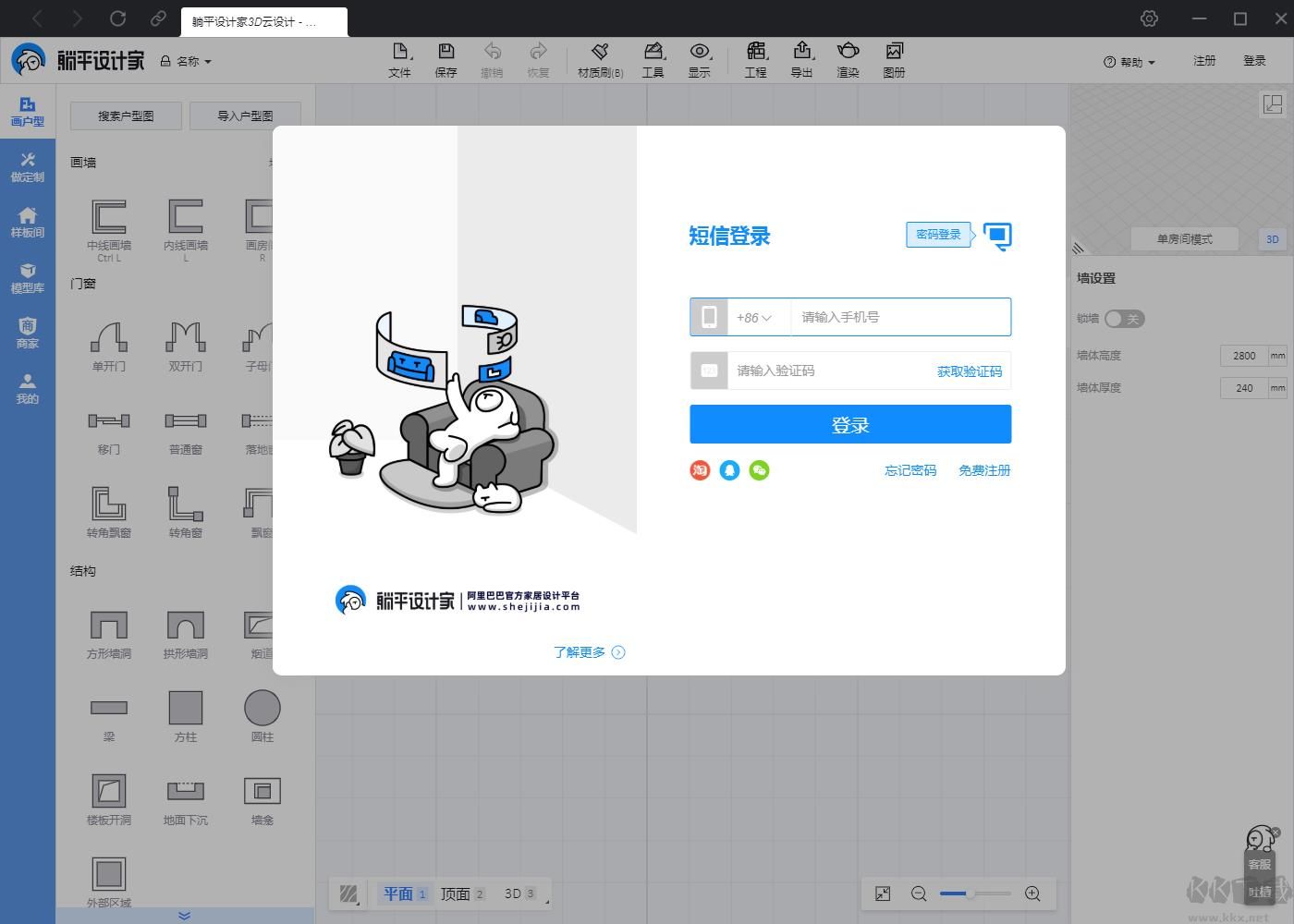Expand the 帮助 help dropdown
This screenshot has height=924, width=1294.
[1129, 62]
